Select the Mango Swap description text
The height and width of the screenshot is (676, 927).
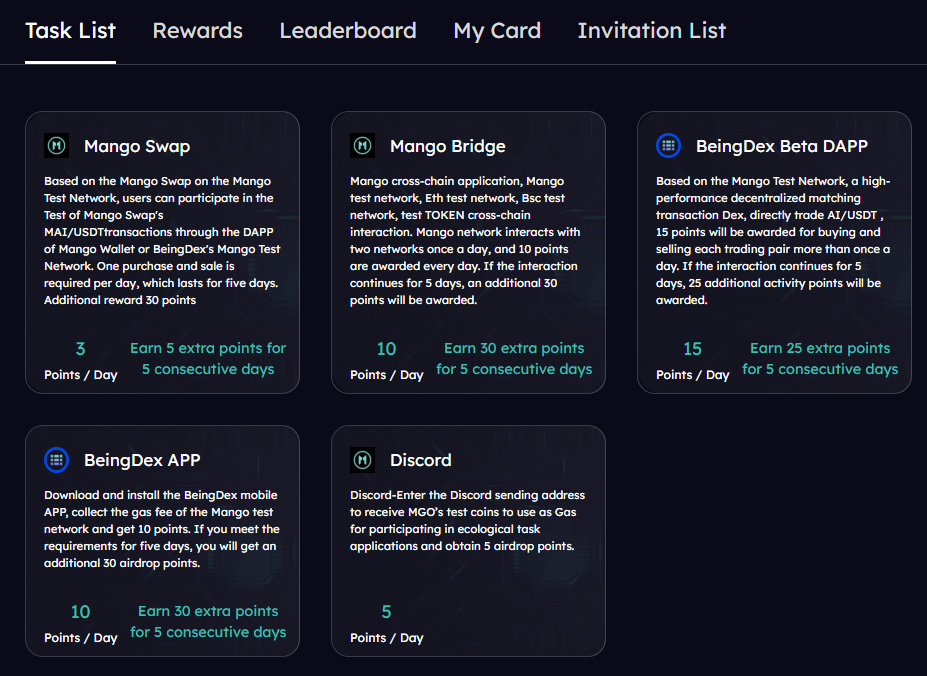click(162, 241)
